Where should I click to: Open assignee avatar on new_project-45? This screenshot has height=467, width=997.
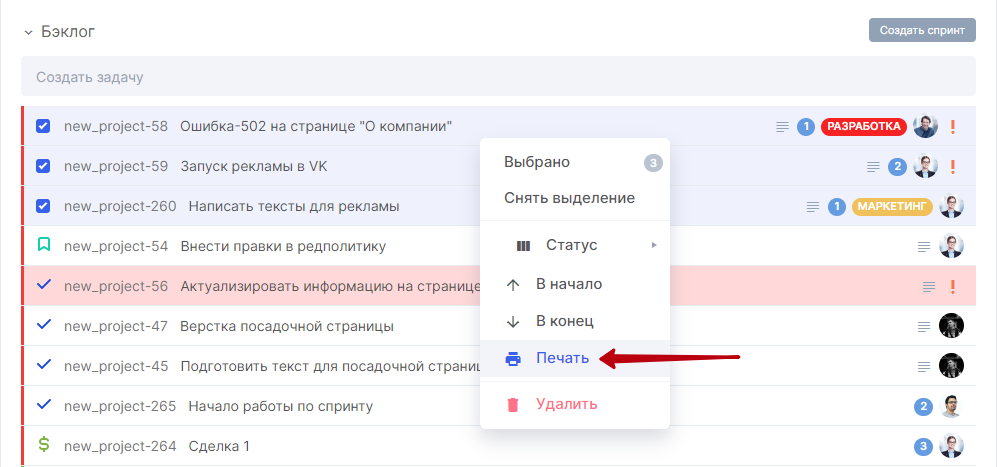(951, 366)
